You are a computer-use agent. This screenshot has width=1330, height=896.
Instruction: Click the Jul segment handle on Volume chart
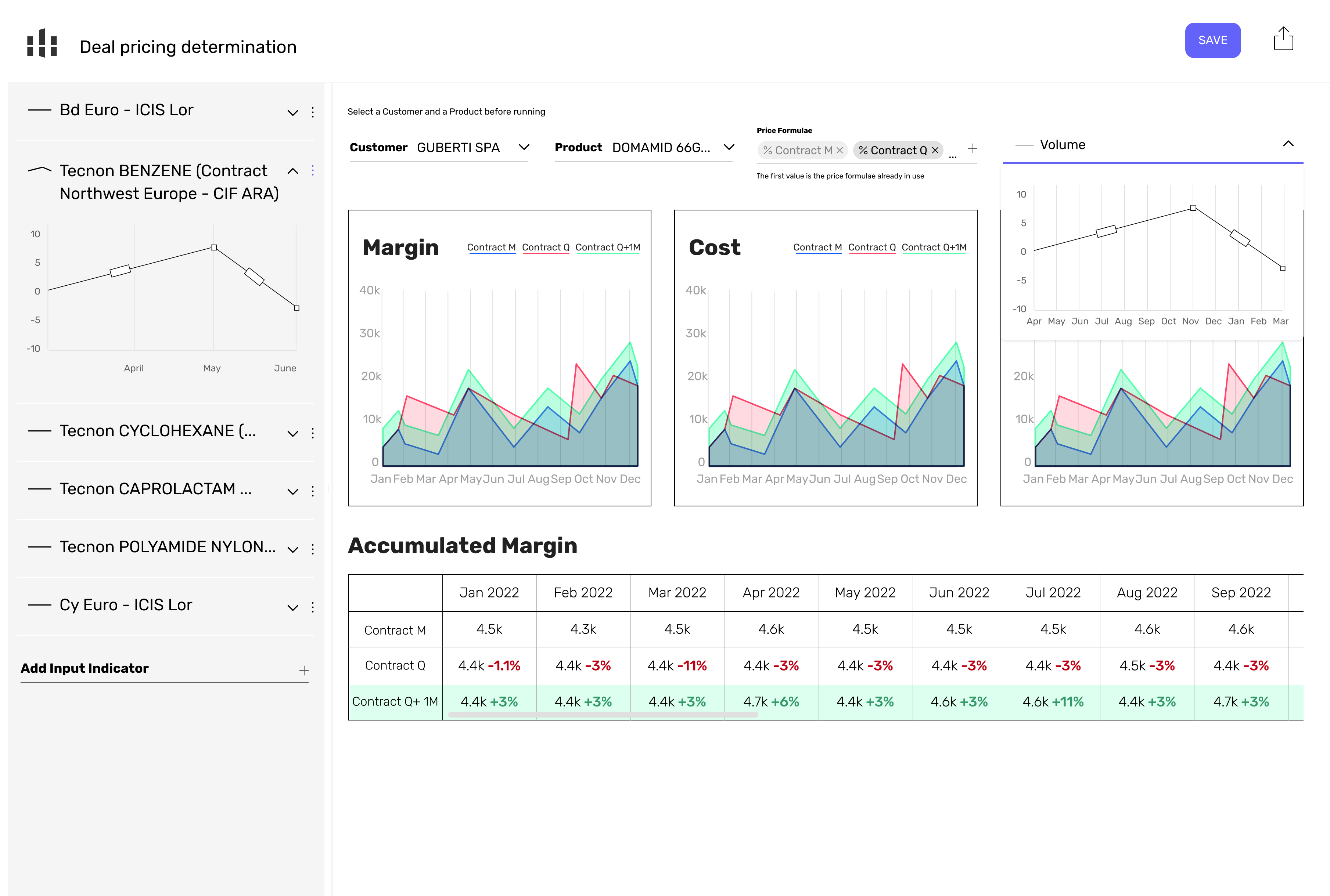[1106, 231]
